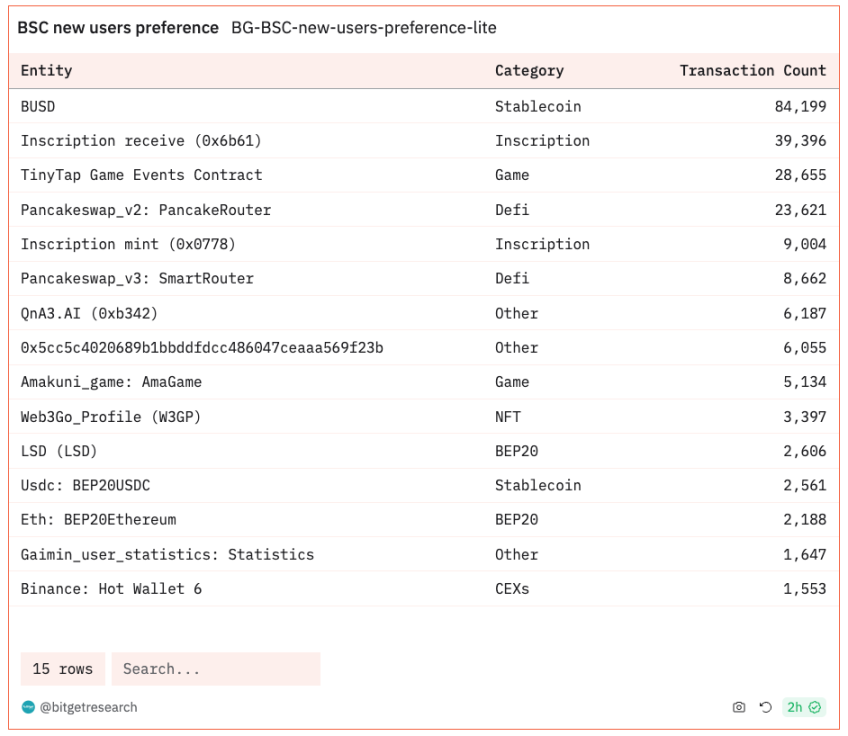Click Game category in Amakuni_game row

[x=512, y=382]
